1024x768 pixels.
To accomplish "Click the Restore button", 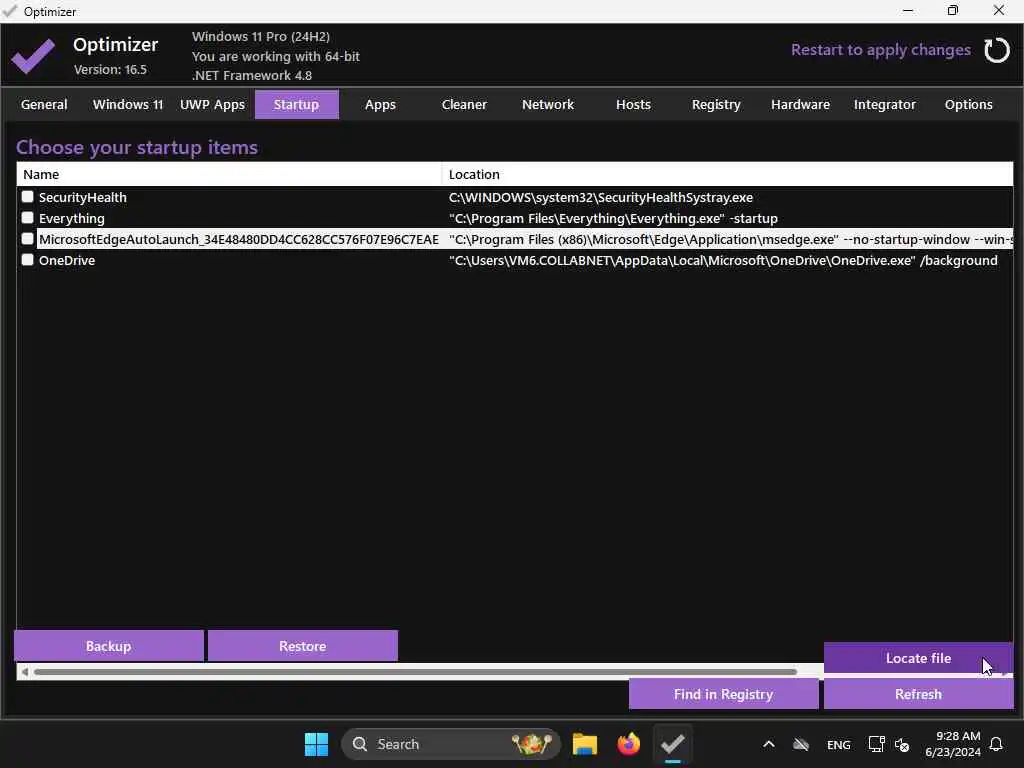I will [x=302, y=646].
